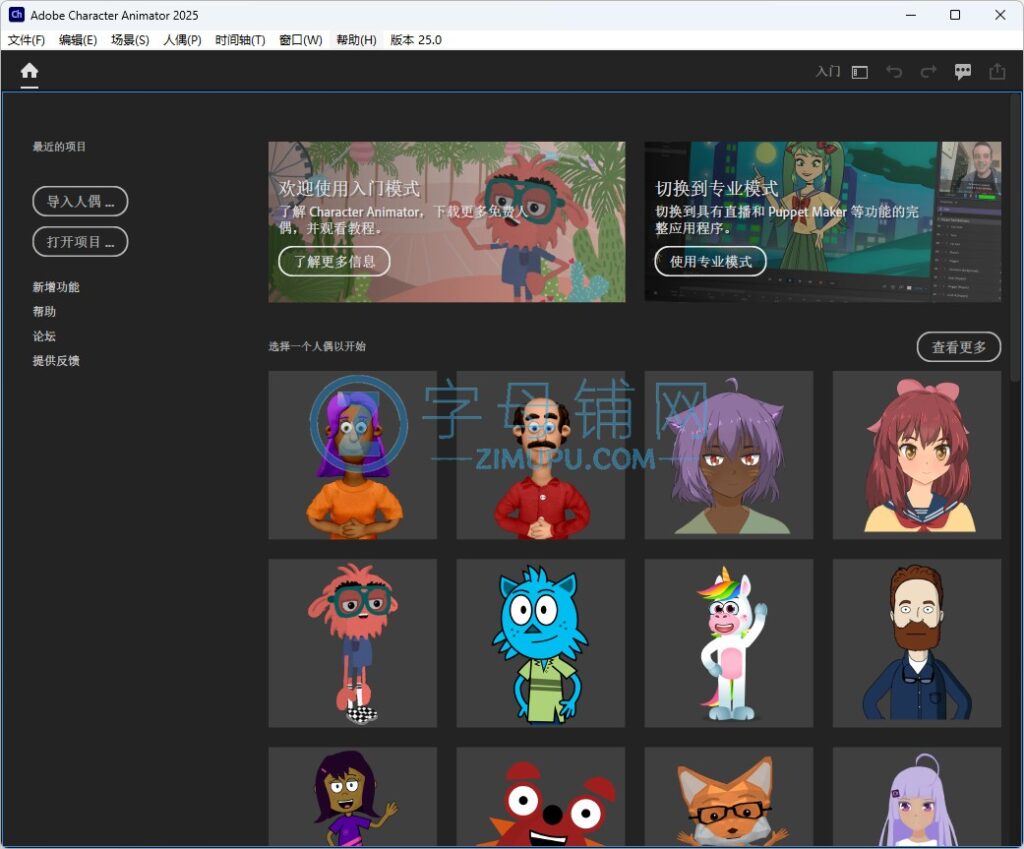Click the 选择一个人偶以开始 heading
The width and height of the screenshot is (1024, 849).
click(x=317, y=346)
